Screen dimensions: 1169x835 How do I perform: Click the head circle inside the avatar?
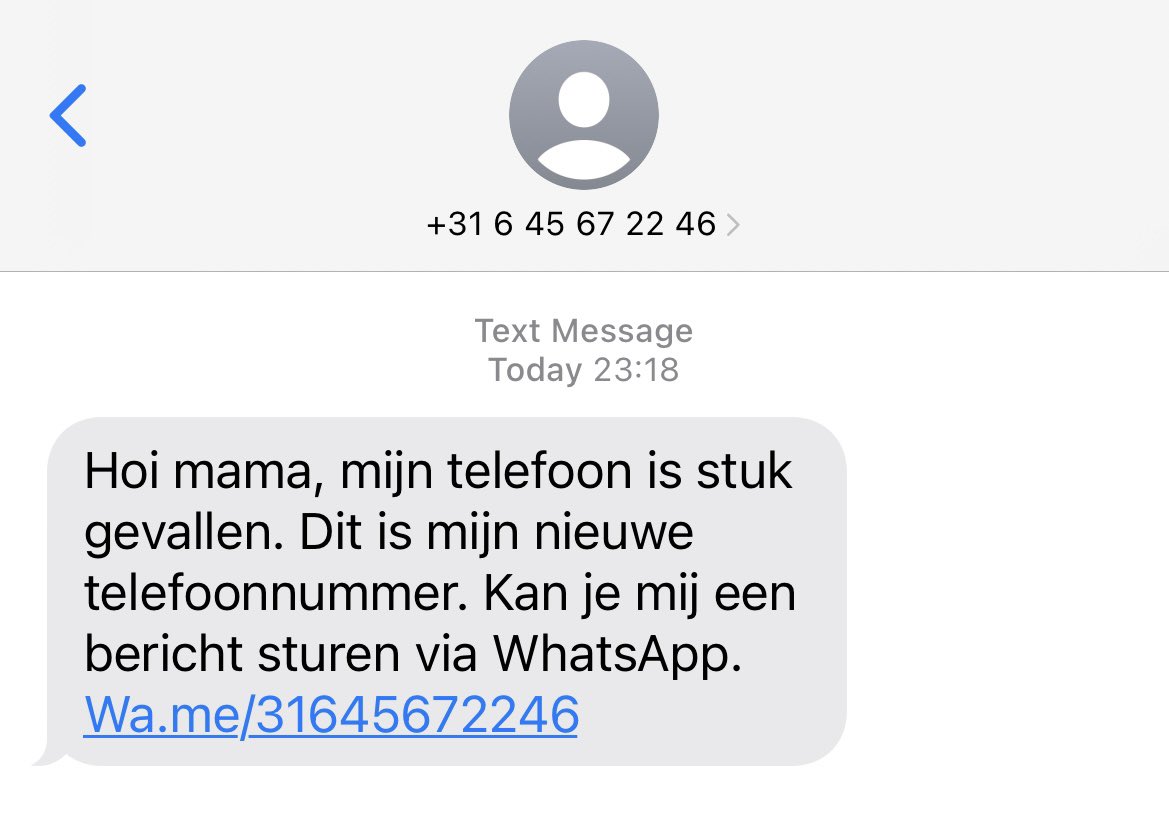[584, 99]
